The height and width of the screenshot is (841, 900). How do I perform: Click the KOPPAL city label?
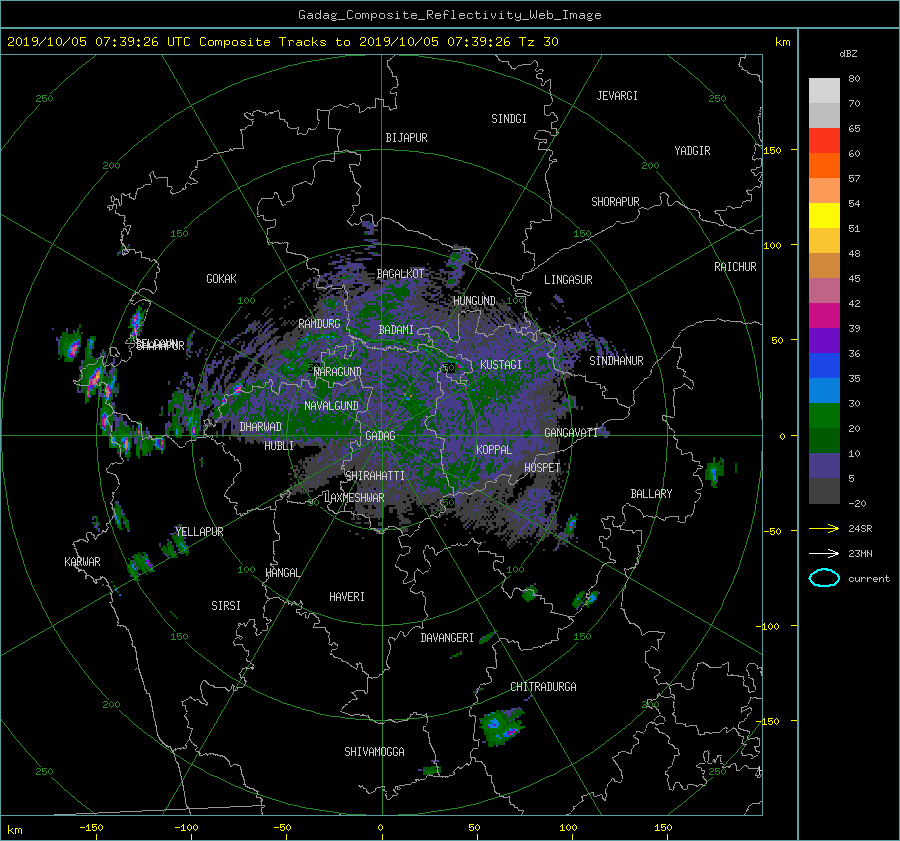tap(494, 449)
